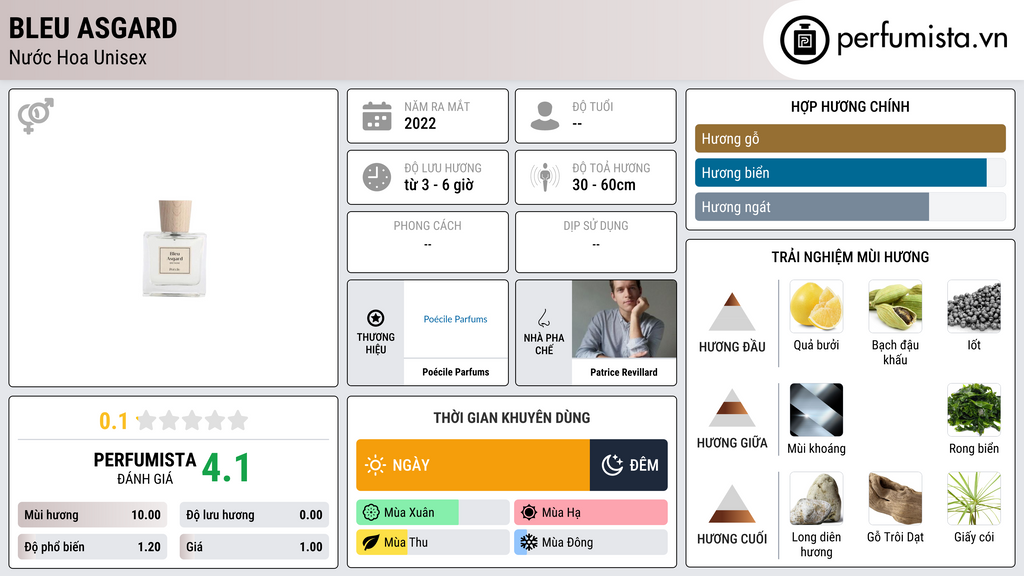This screenshot has height=576, width=1024.
Task: Click the Poécile Parfums blue brand link
Action: click(x=455, y=319)
